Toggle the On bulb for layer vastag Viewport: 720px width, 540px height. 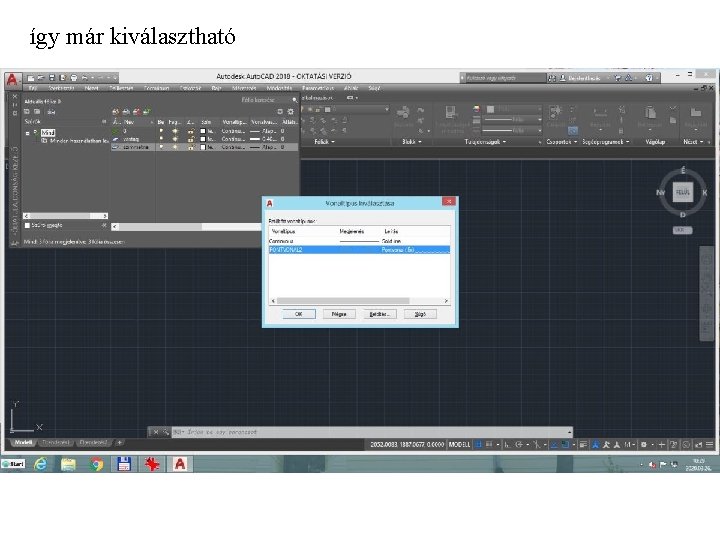pyautogui.click(x=161, y=139)
